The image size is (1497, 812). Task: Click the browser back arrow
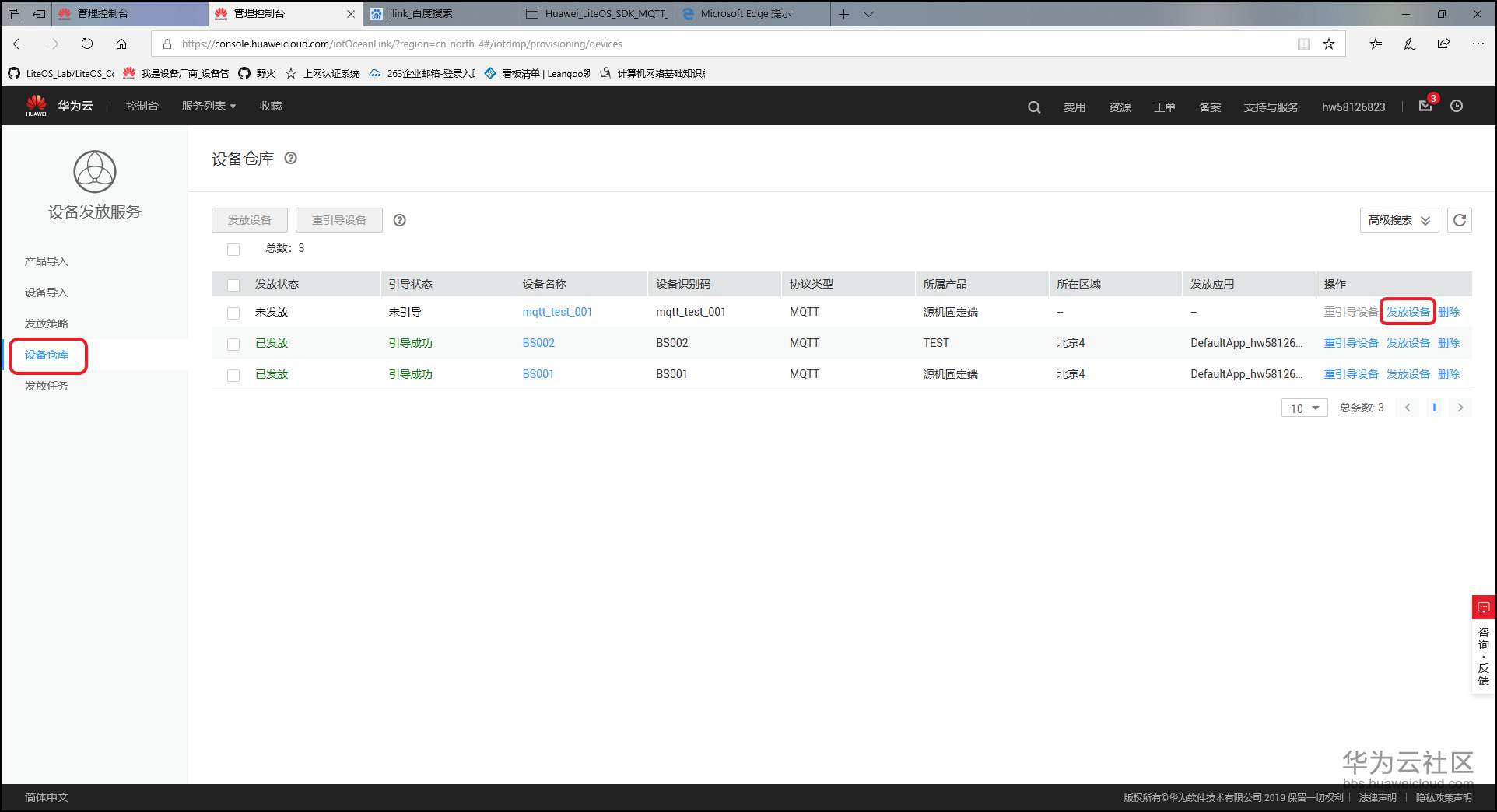[x=19, y=44]
